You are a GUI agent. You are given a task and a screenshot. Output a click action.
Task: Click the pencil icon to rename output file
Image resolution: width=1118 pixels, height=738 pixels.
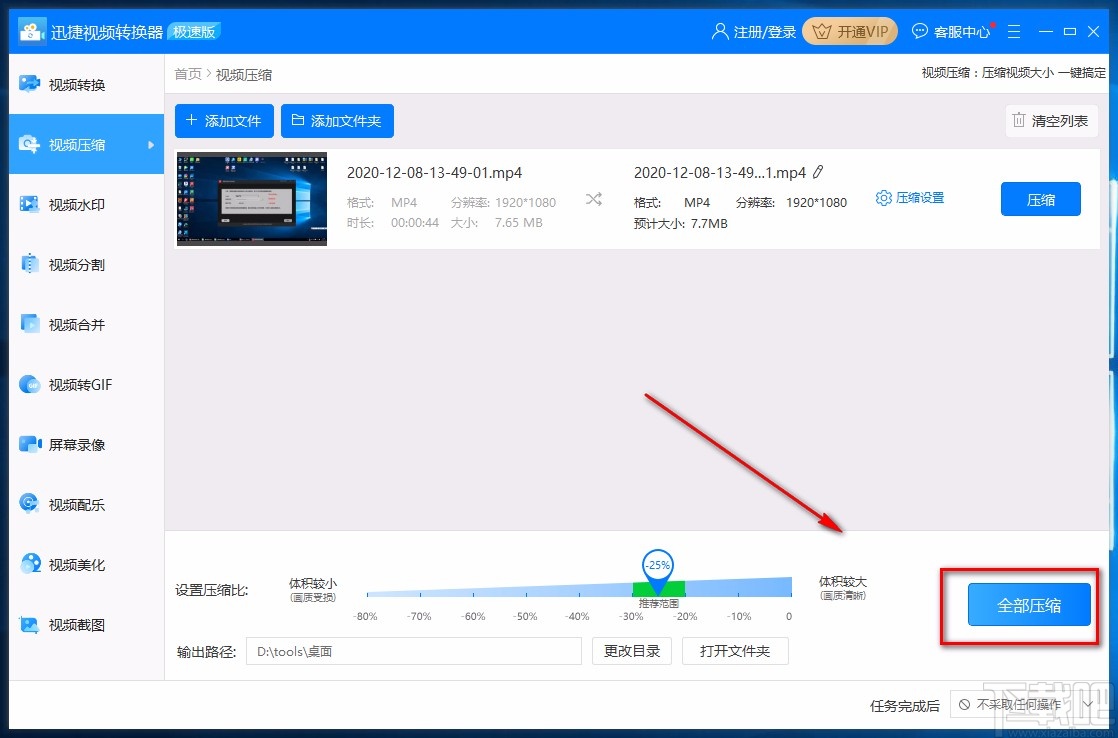coord(819,172)
